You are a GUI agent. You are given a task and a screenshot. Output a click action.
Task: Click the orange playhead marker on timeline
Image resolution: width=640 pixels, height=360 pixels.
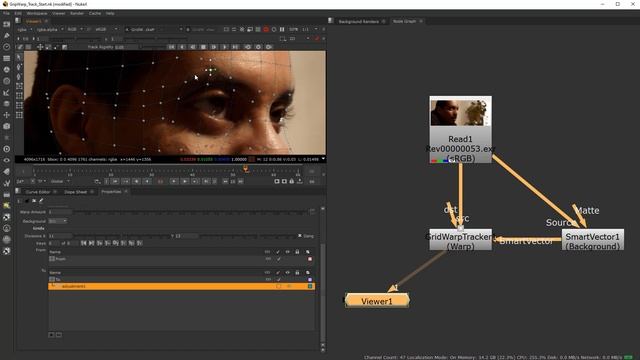tap(246, 169)
